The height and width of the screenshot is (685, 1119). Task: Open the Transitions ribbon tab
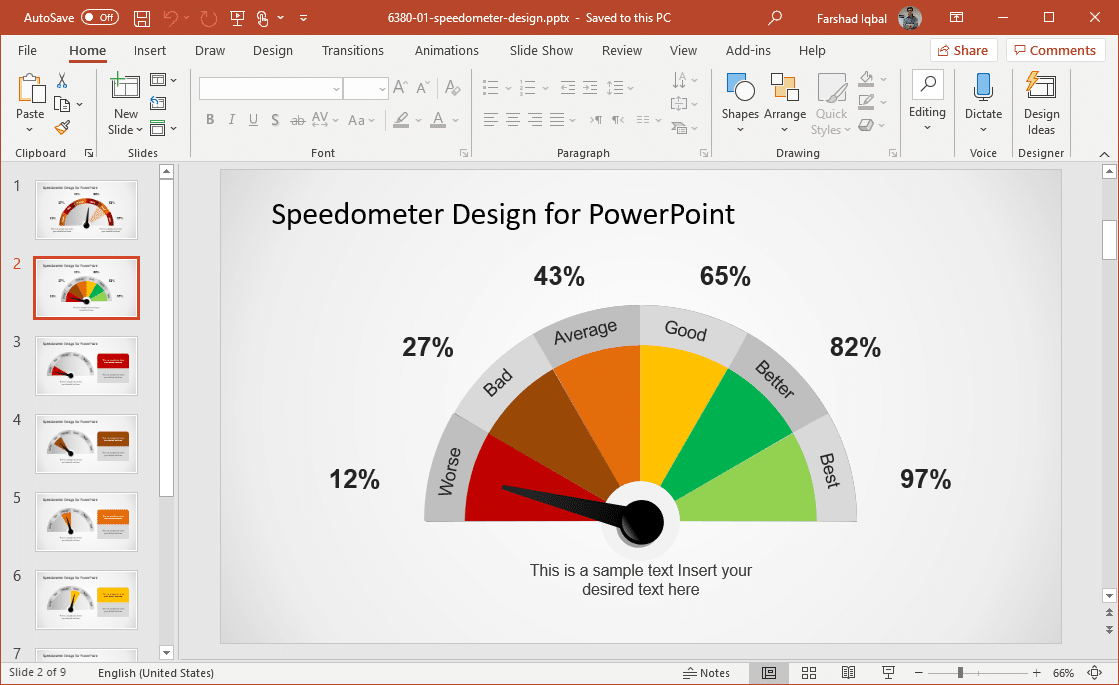[x=352, y=50]
